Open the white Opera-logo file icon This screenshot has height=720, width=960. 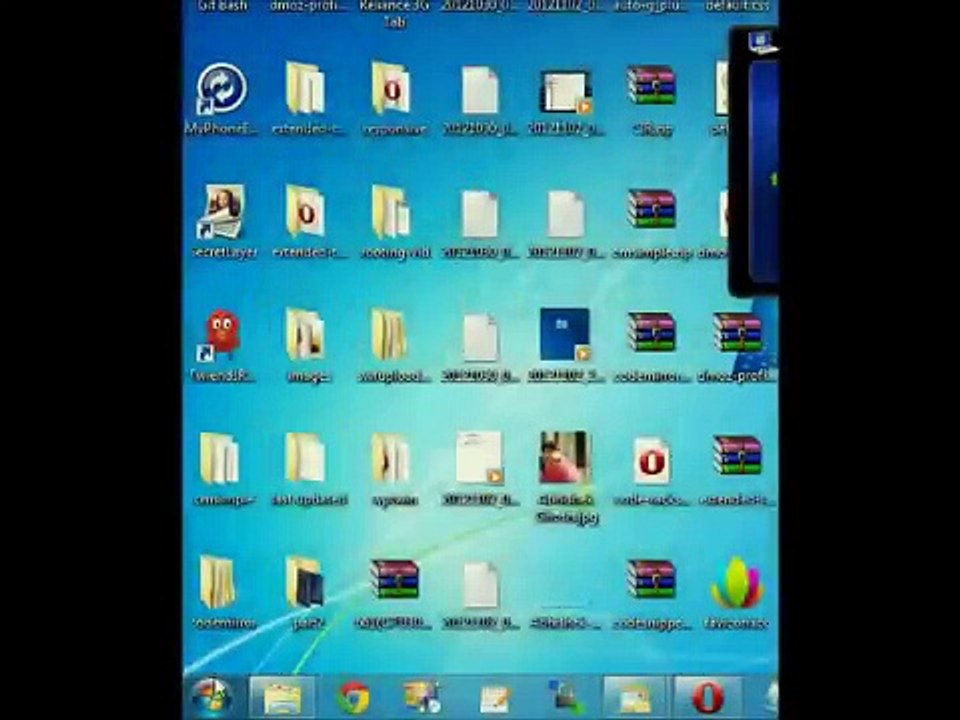tap(651, 460)
